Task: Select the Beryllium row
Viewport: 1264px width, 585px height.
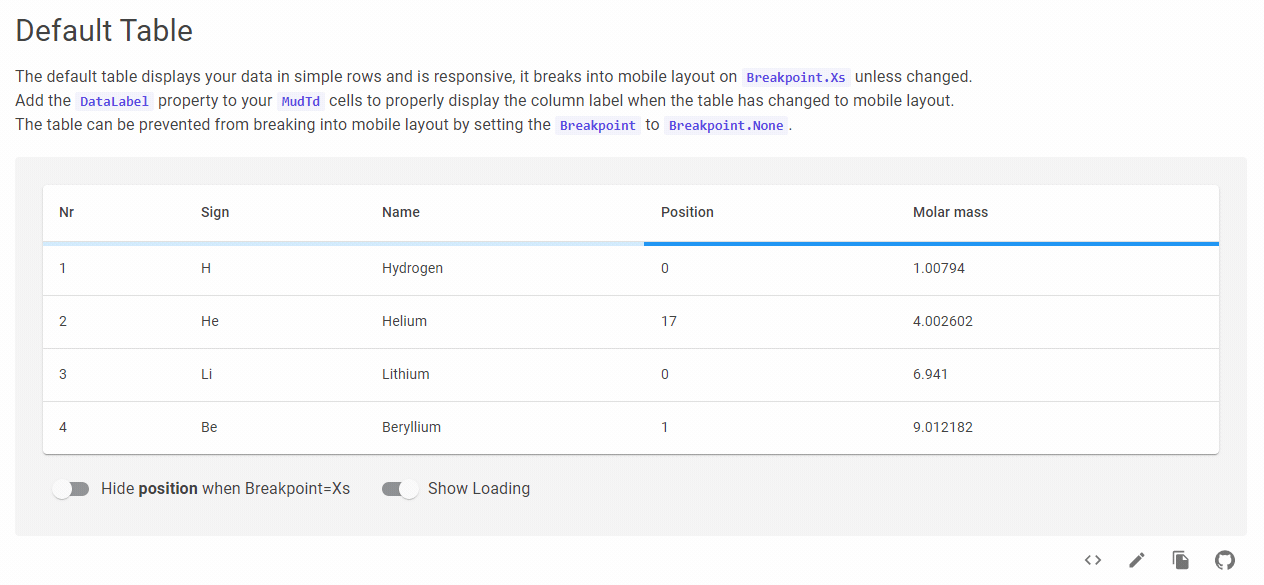Action: tap(631, 428)
